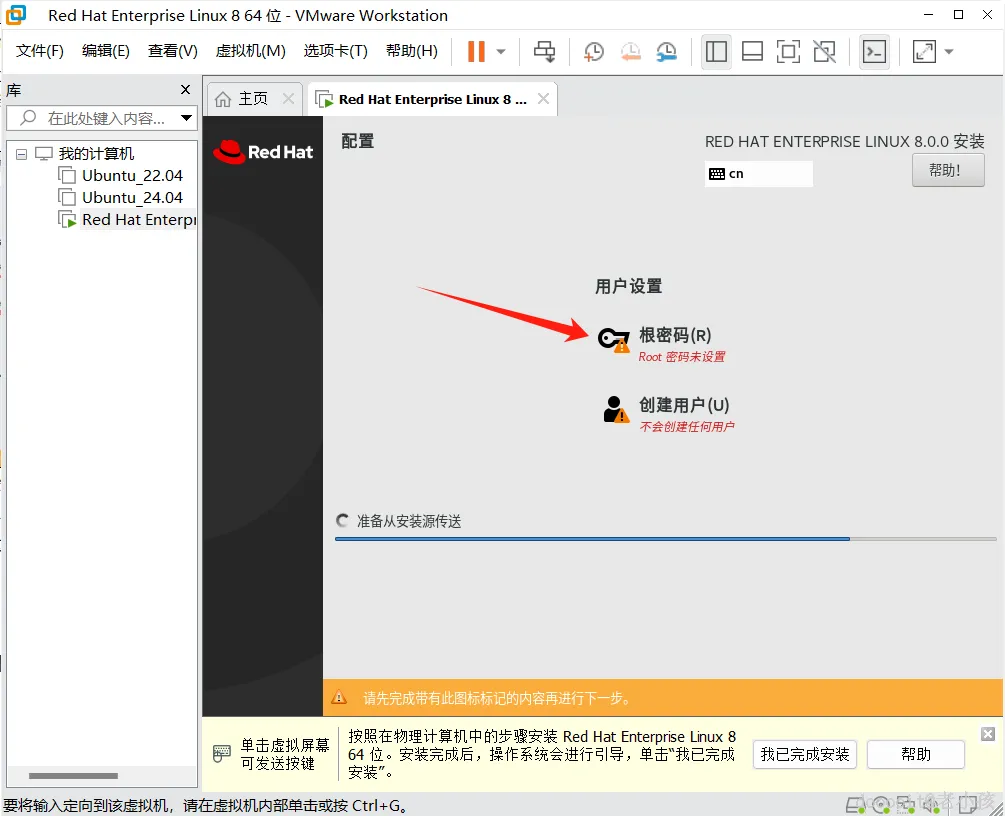Select Ubuntu_22.04 in the library

(x=132, y=175)
